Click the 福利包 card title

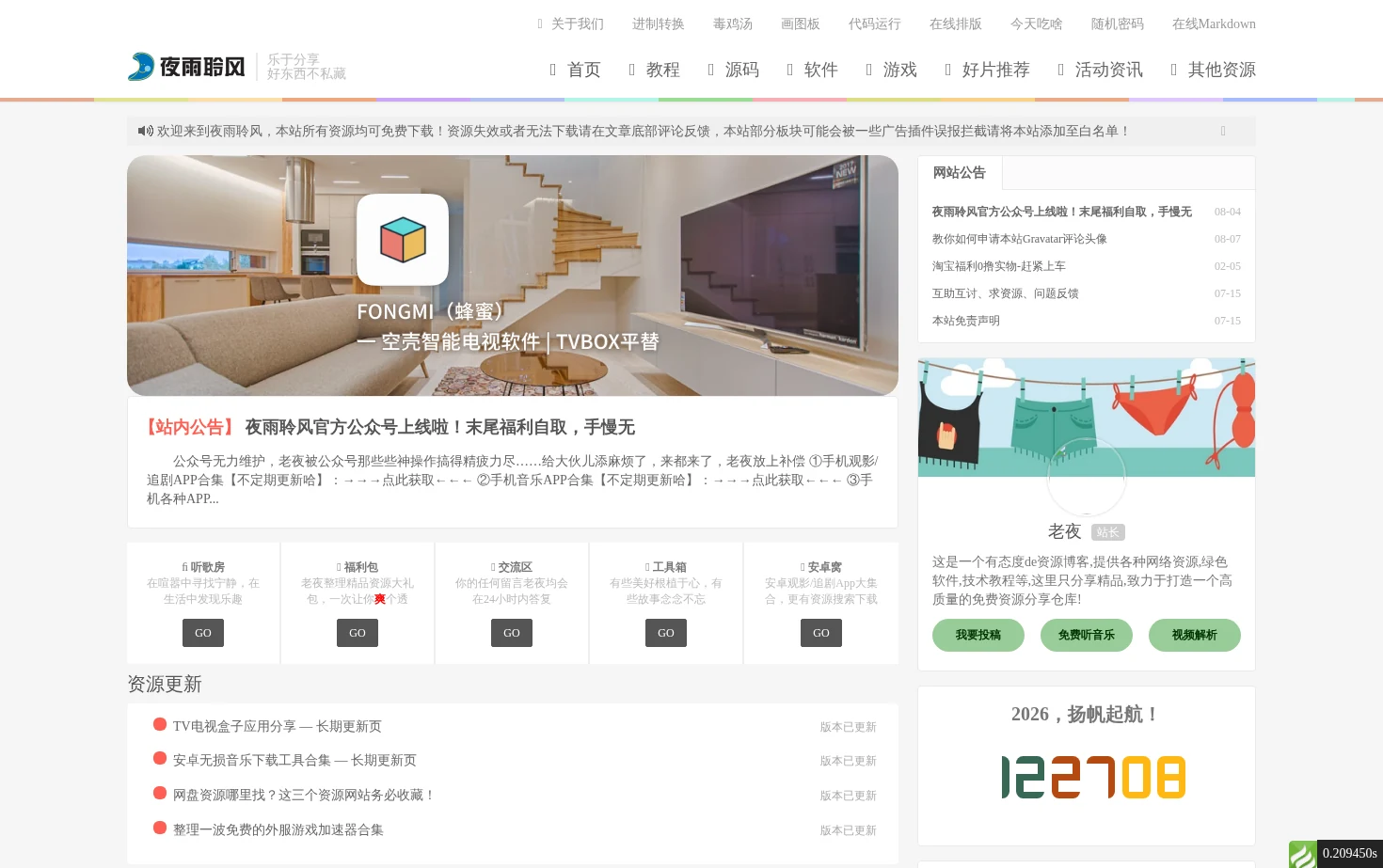(x=358, y=567)
